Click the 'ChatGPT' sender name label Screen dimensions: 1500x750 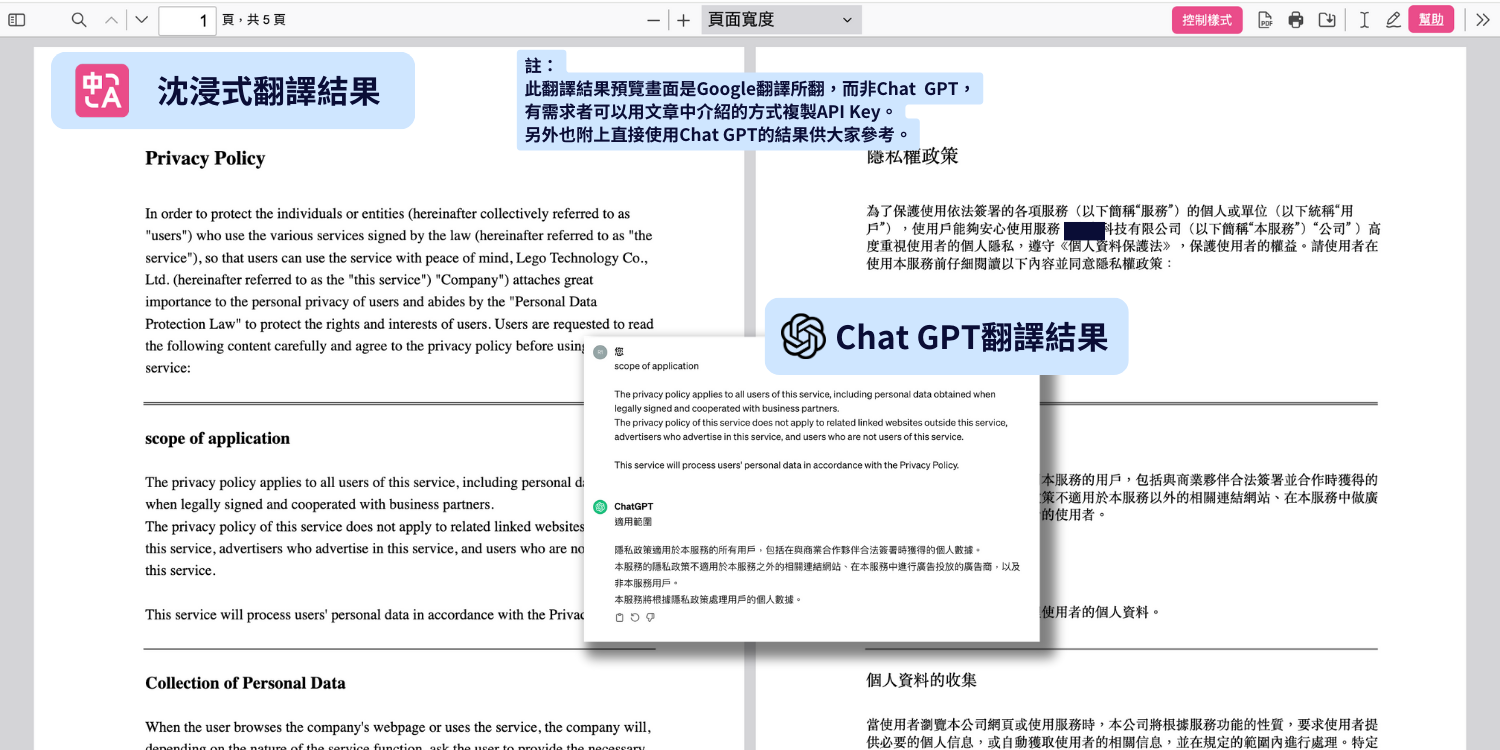click(x=633, y=507)
